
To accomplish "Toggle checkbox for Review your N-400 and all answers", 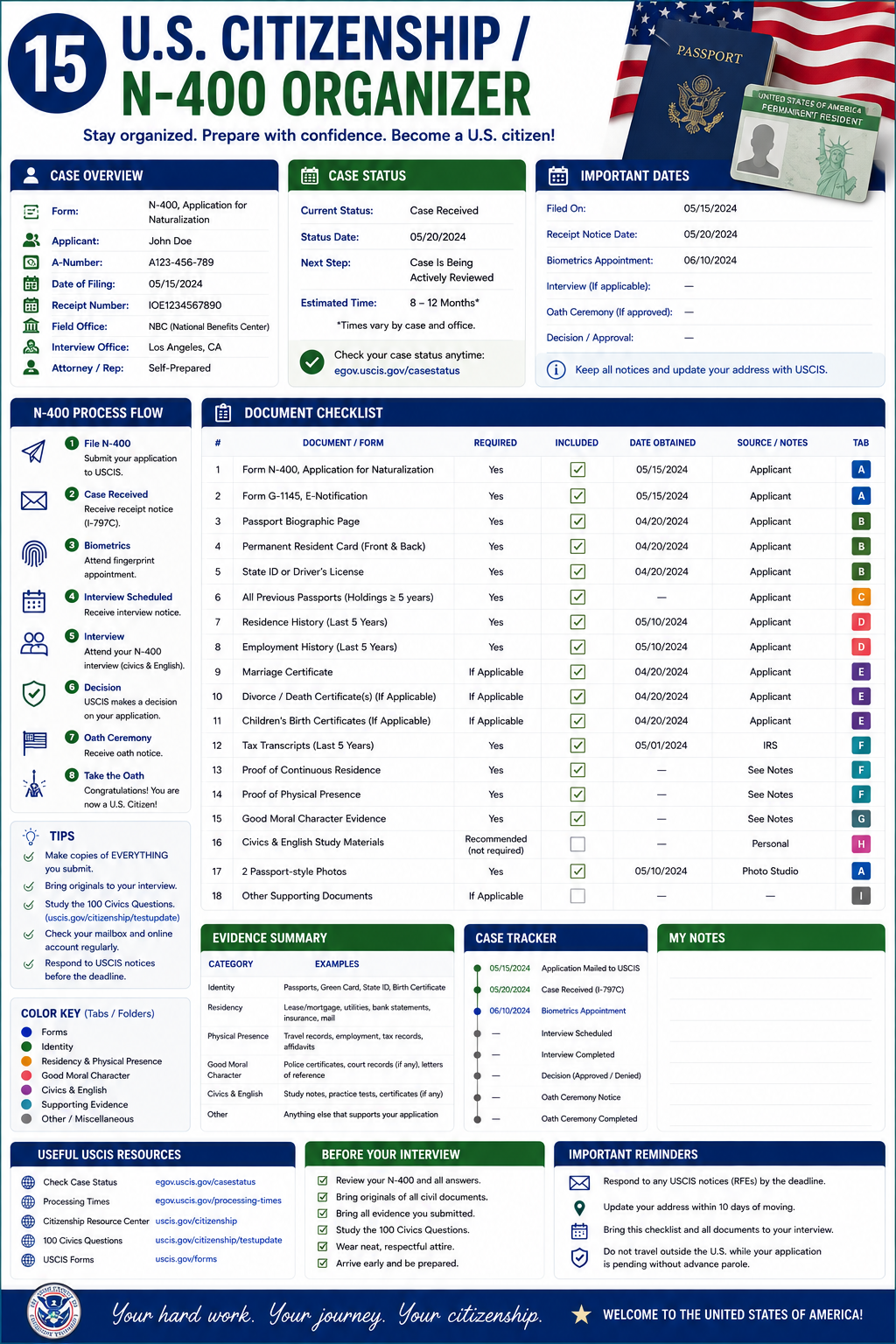I will [323, 1180].
